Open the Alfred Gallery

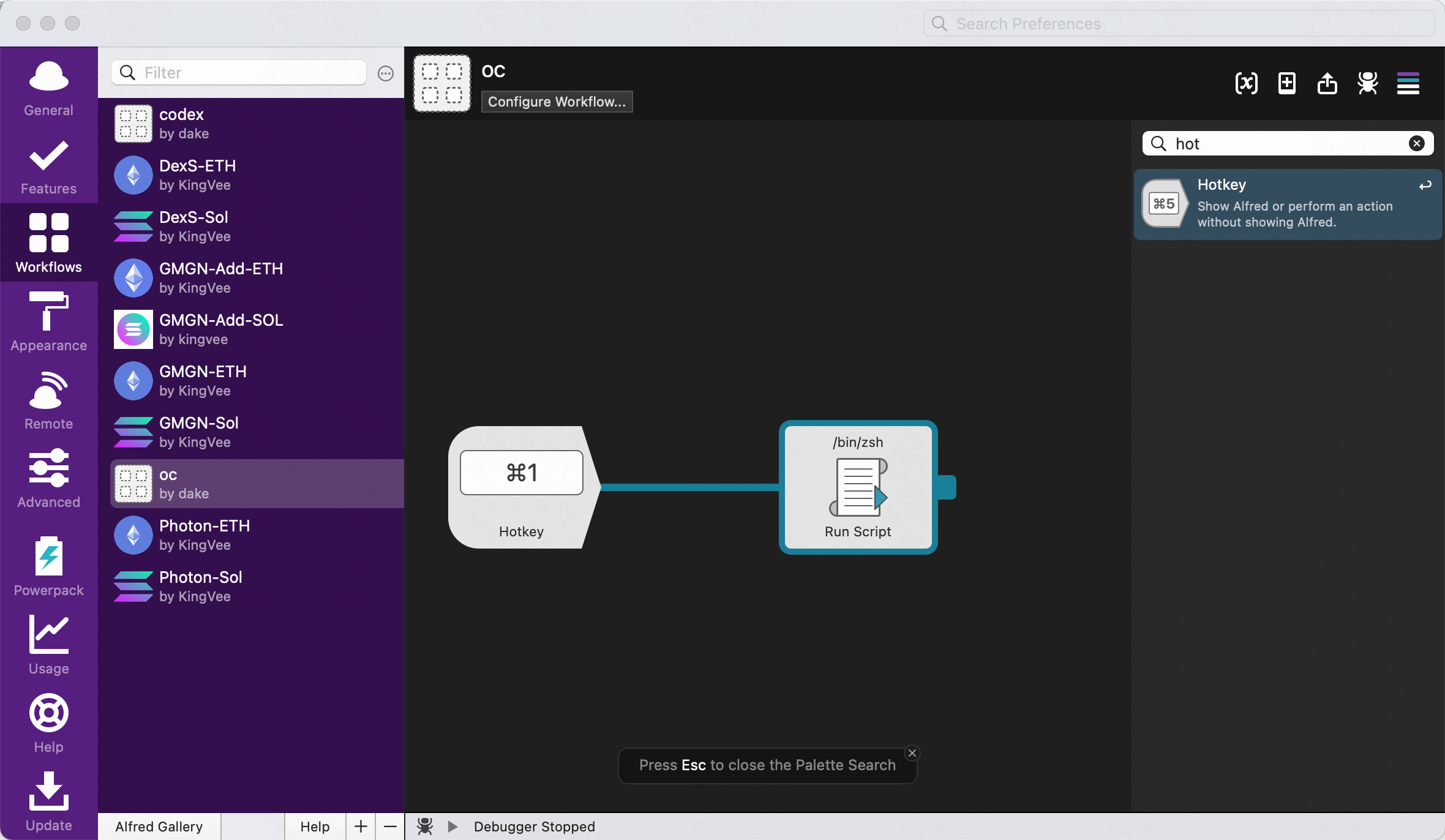pos(159,827)
